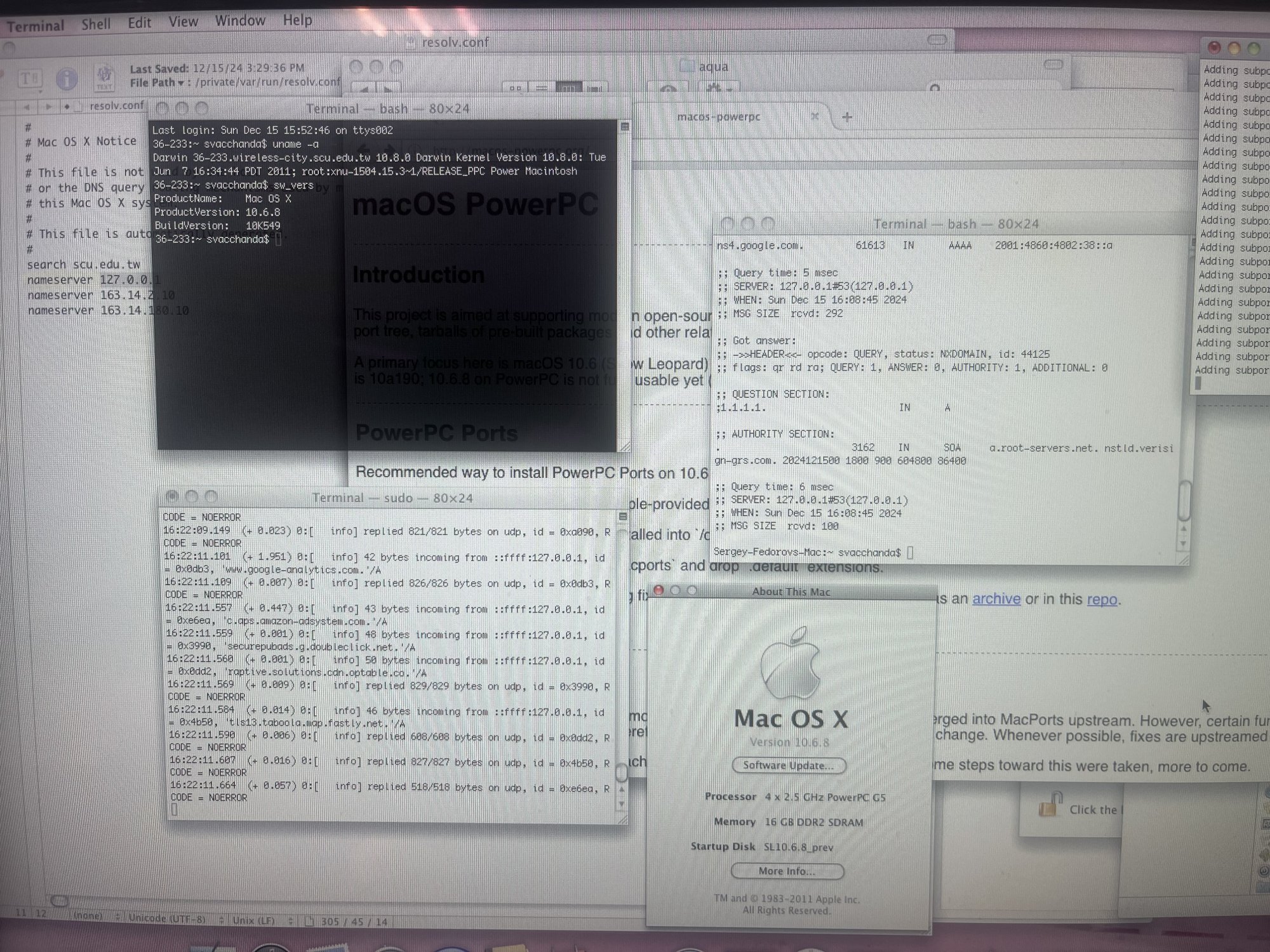The width and height of the screenshot is (1270, 952).
Task: Click the lock icon beside 'Click the'
Action: click(x=1049, y=807)
